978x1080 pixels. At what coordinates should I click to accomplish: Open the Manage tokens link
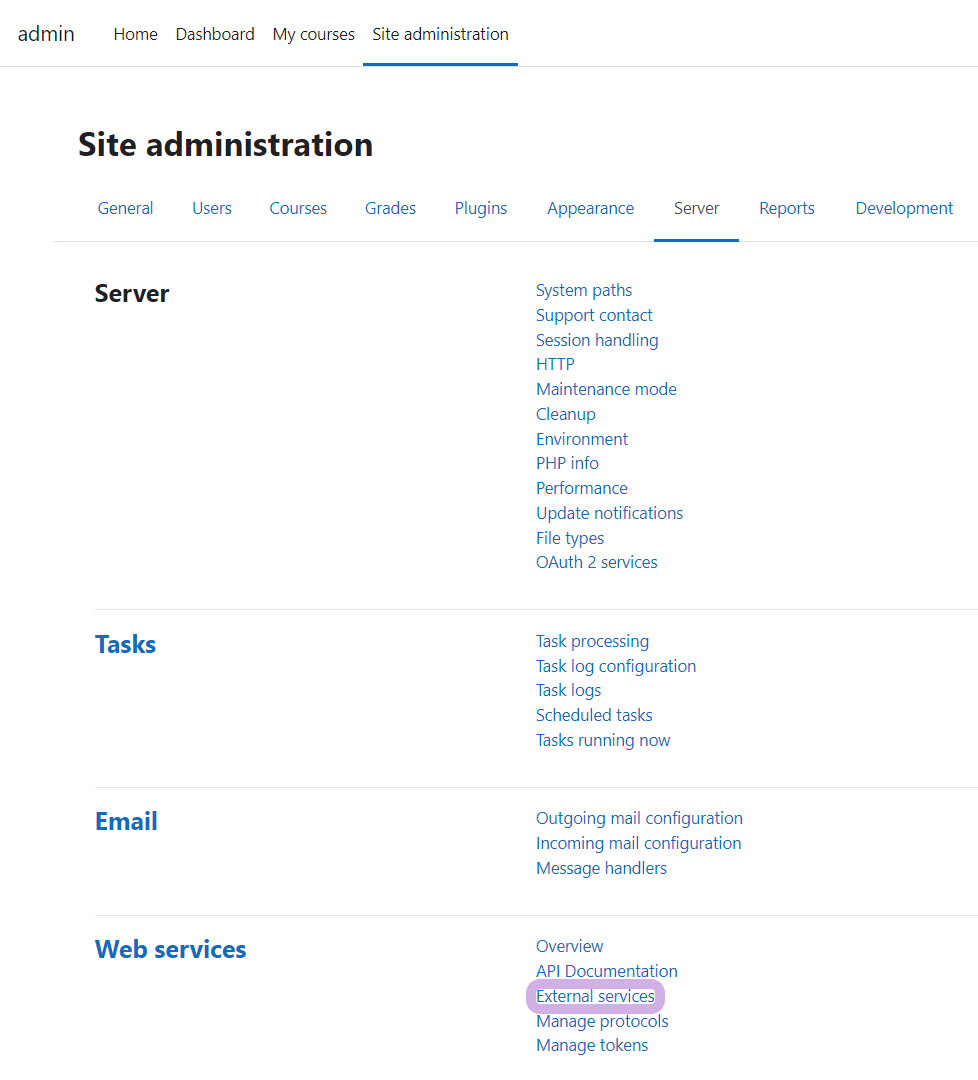(x=592, y=1045)
